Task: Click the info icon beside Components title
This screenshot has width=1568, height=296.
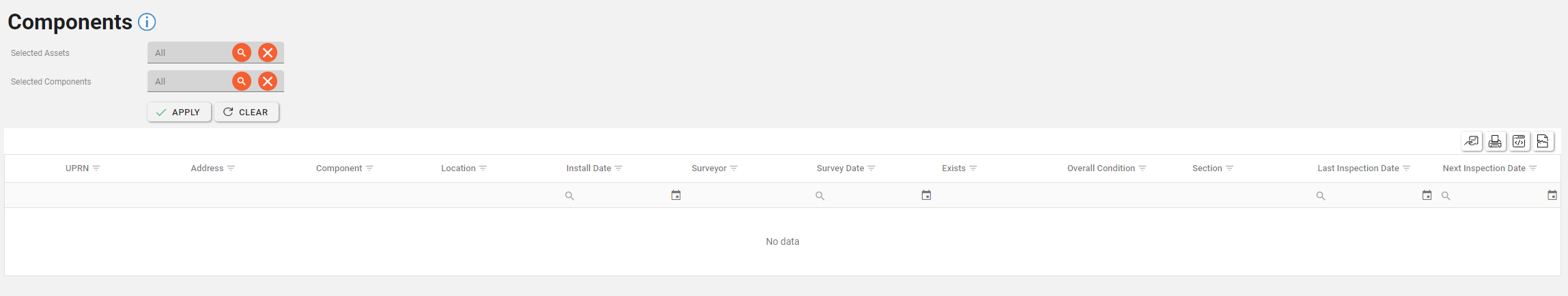Action: [x=147, y=23]
